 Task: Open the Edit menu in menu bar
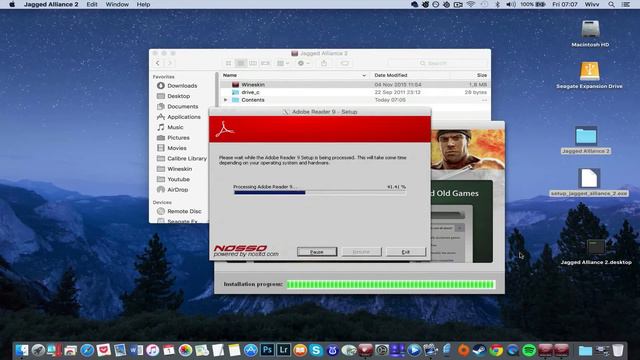tap(92, 4)
